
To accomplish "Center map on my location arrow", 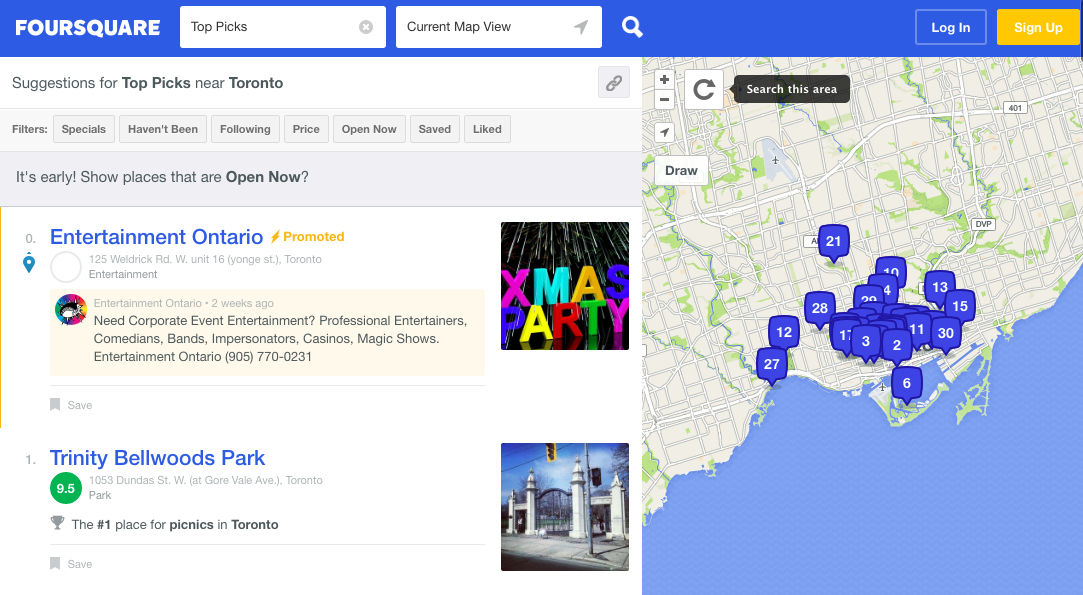I will pyautogui.click(x=664, y=133).
